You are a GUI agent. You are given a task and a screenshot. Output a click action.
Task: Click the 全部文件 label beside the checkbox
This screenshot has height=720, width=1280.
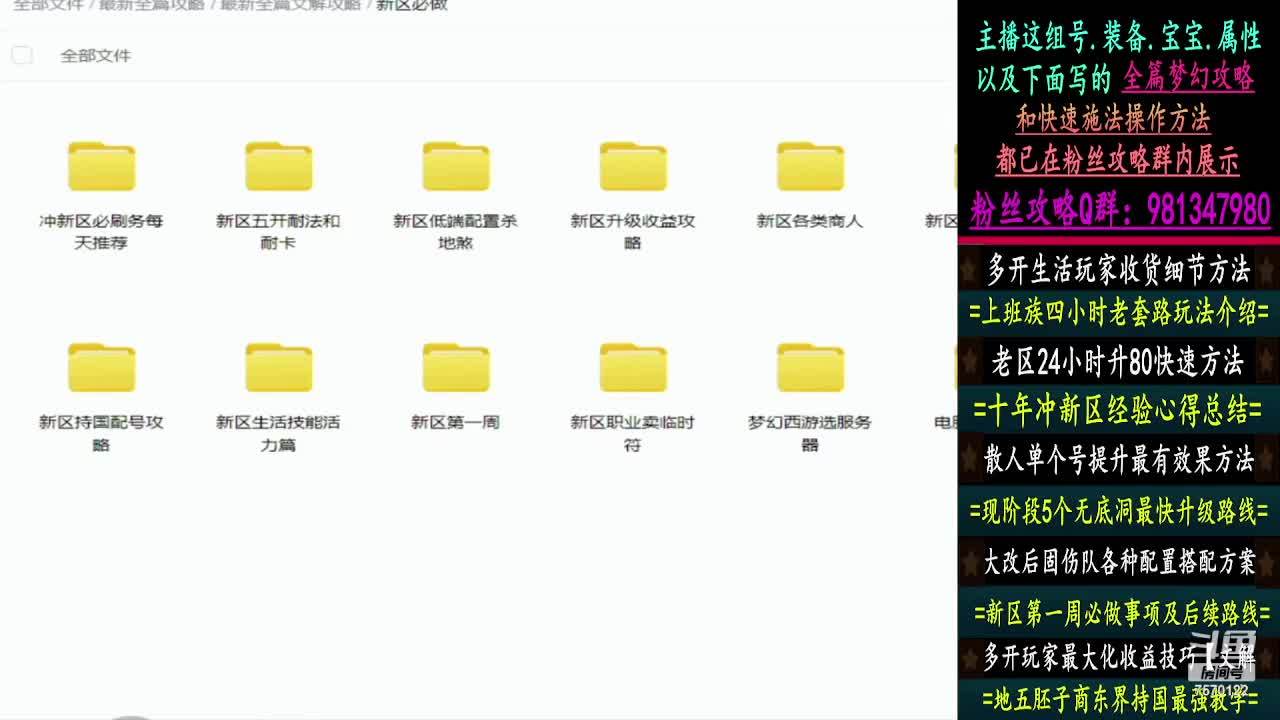tap(95, 56)
